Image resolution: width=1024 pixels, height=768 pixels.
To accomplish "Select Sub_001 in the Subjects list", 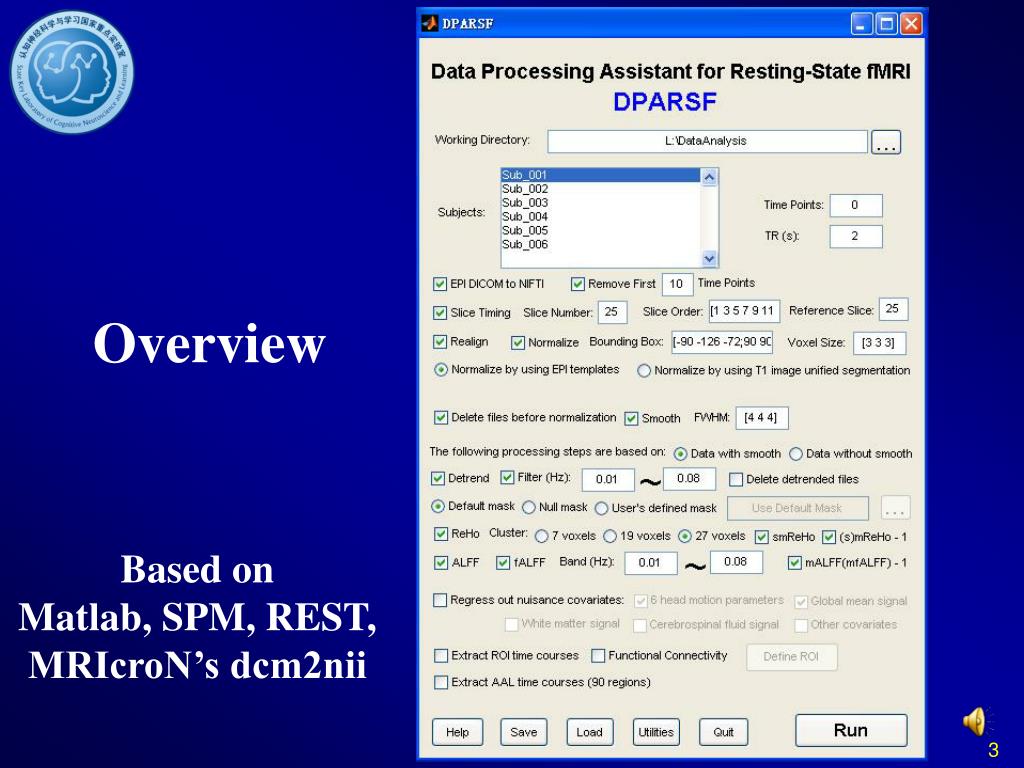I will (x=600, y=175).
